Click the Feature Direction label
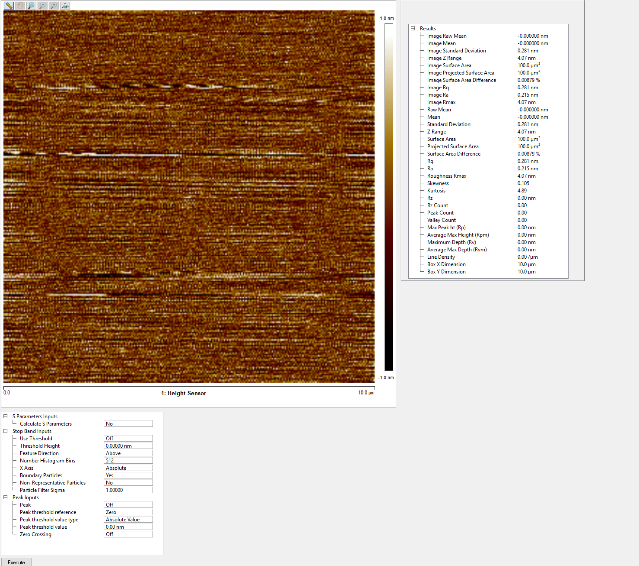This screenshot has height=566, width=639. point(39,453)
